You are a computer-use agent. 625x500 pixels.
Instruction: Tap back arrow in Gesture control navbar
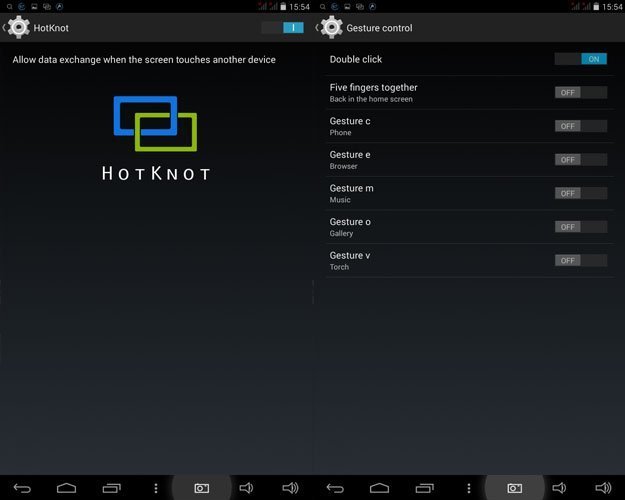[335, 488]
